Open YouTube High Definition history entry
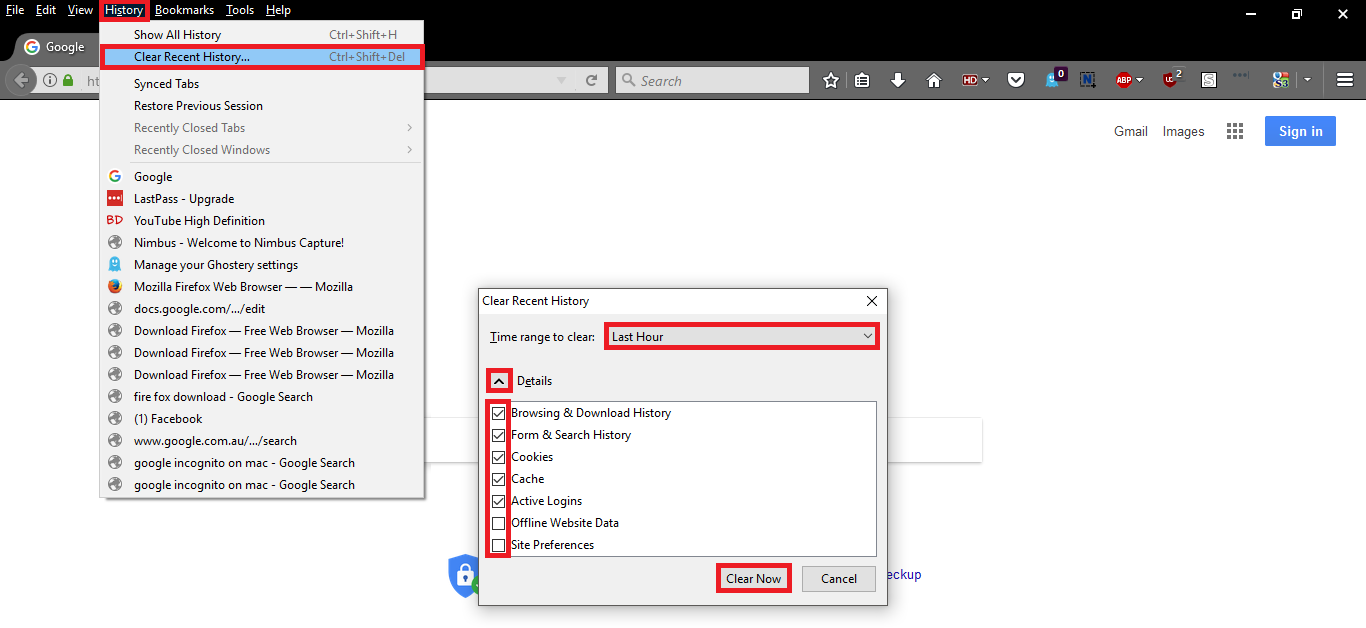Image resolution: width=1366 pixels, height=628 pixels. tap(262, 221)
